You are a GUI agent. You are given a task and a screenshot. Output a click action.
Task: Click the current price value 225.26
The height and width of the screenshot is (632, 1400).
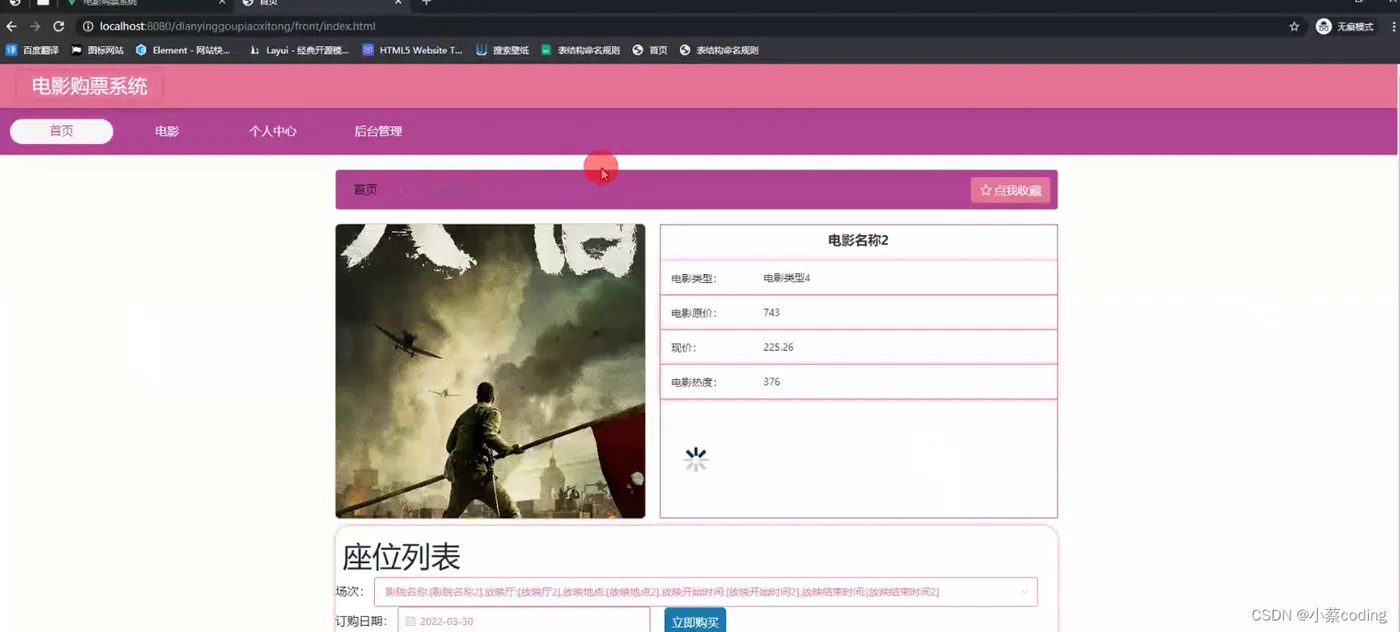[778, 347]
